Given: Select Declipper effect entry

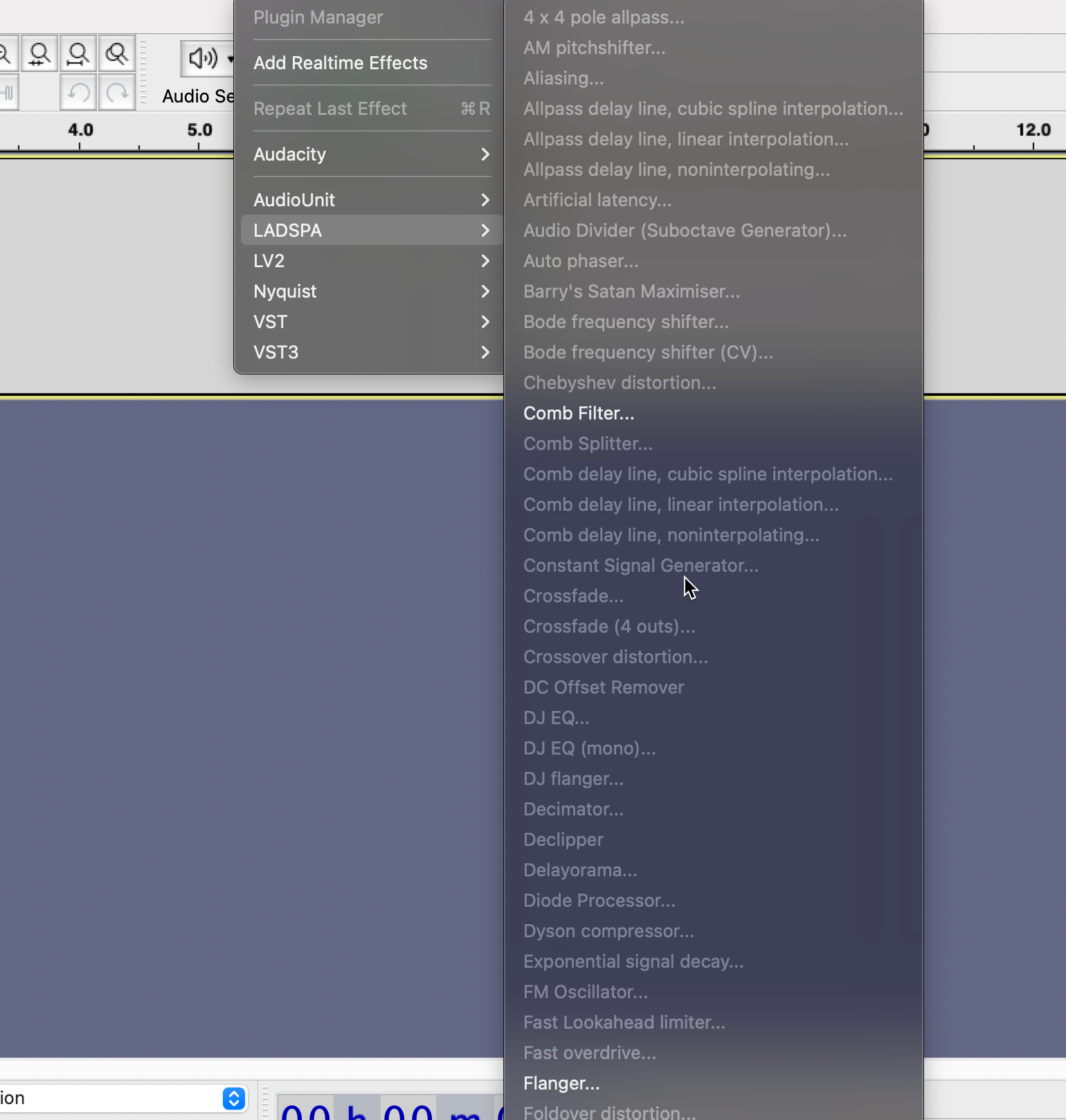Looking at the screenshot, I should pyautogui.click(x=714, y=840).
